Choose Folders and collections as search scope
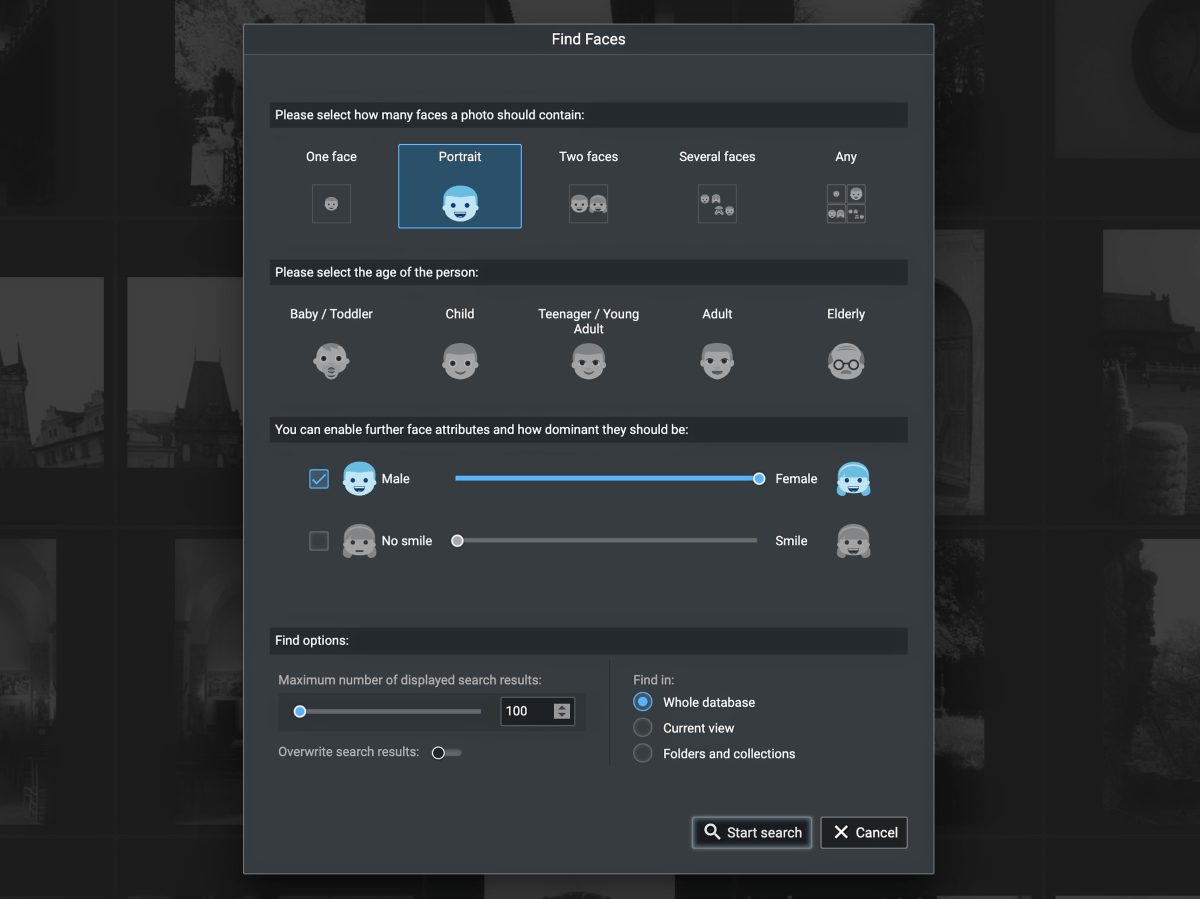 [642, 753]
